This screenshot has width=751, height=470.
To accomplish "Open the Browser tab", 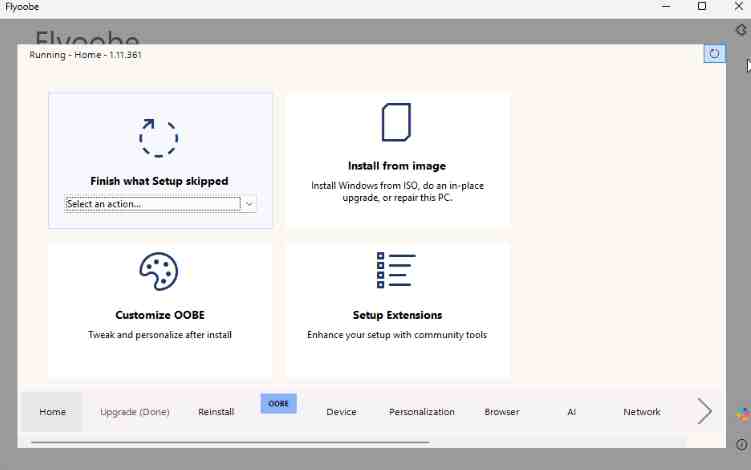I will coord(502,412).
